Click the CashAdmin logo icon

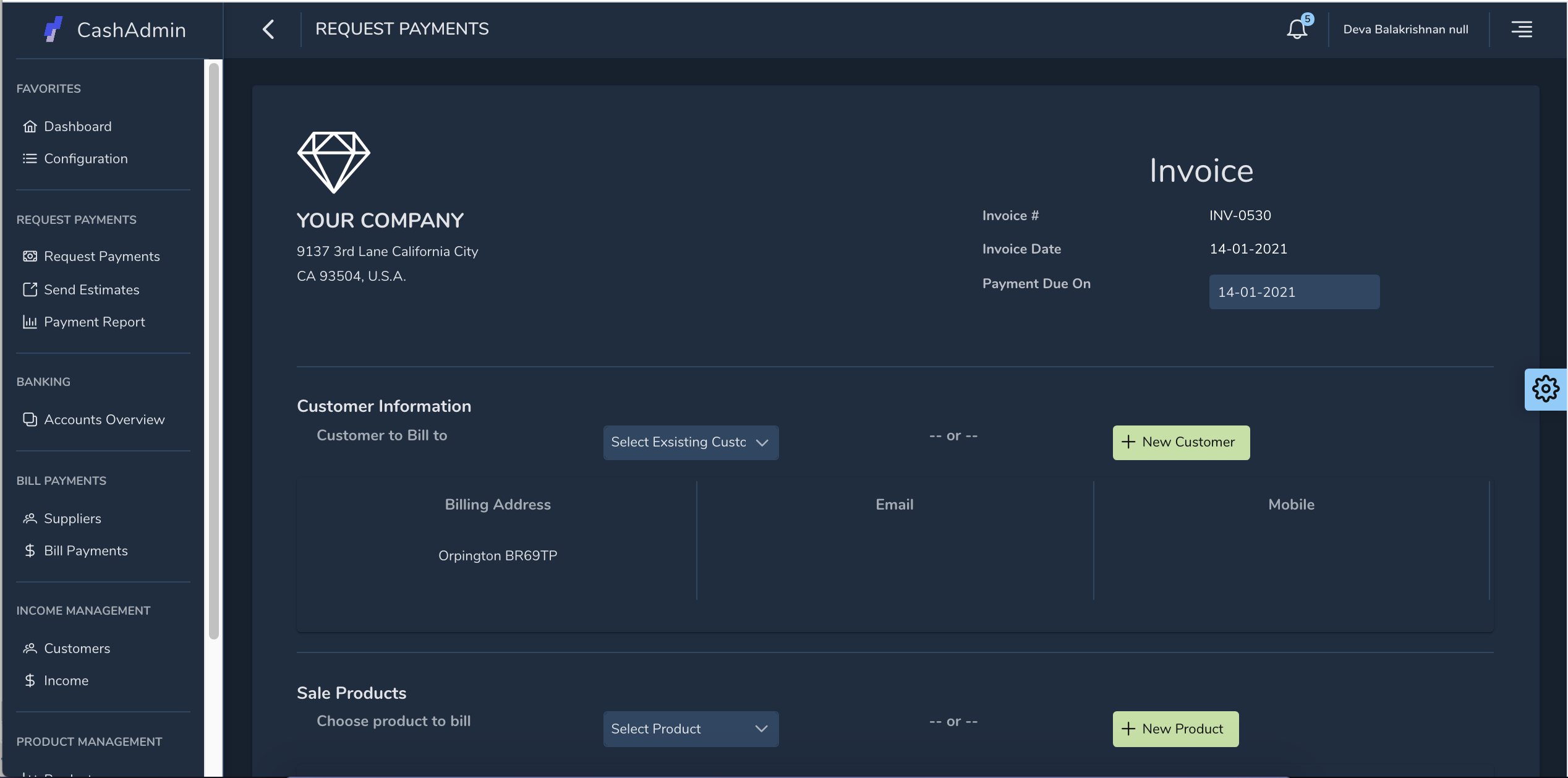[53, 29]
